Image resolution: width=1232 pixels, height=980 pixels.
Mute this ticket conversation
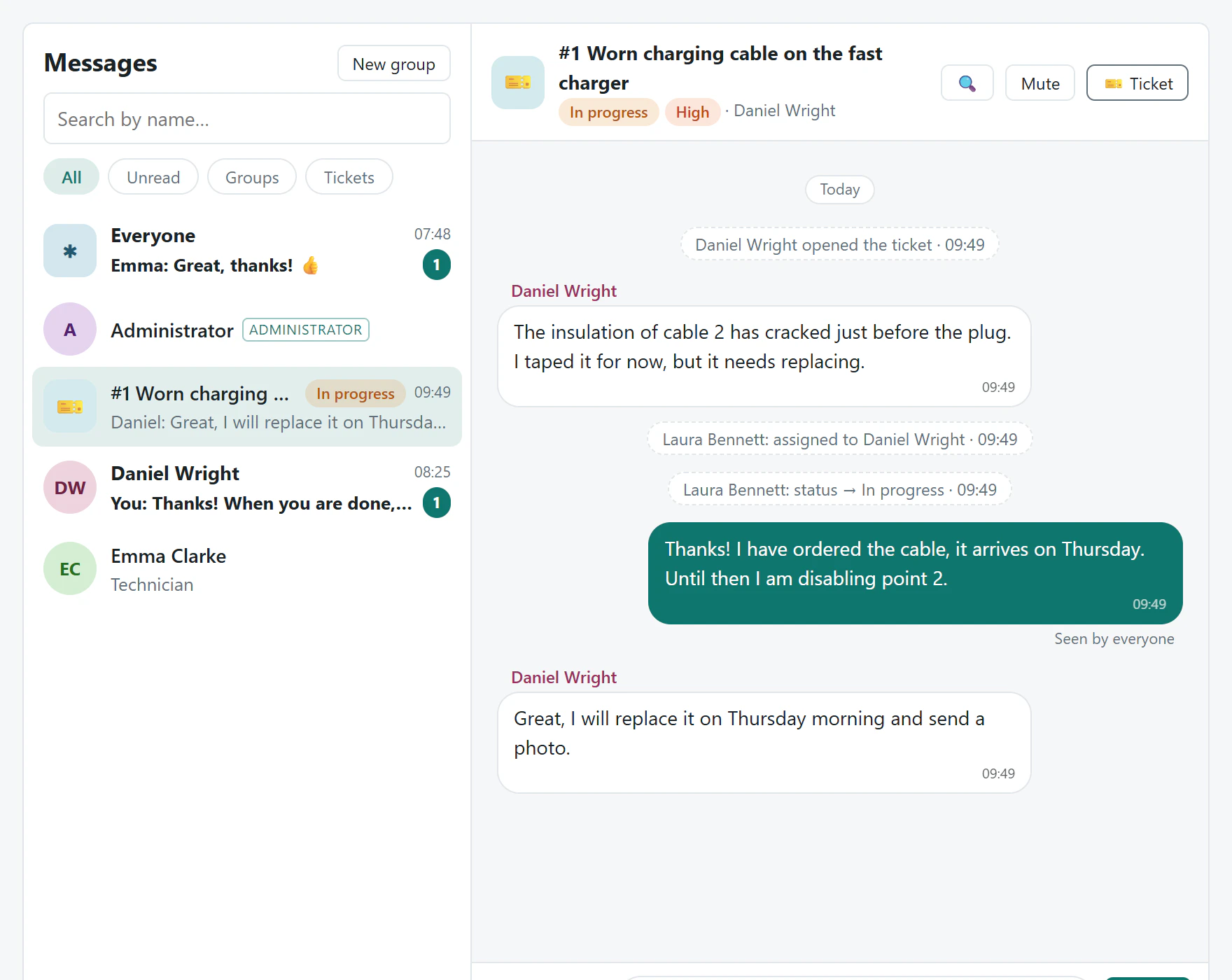(x=1040, y=83)
